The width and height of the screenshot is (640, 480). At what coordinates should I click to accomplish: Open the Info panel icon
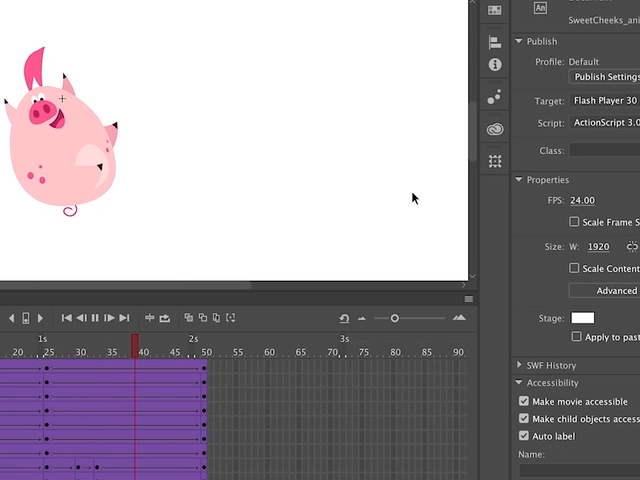495,64
